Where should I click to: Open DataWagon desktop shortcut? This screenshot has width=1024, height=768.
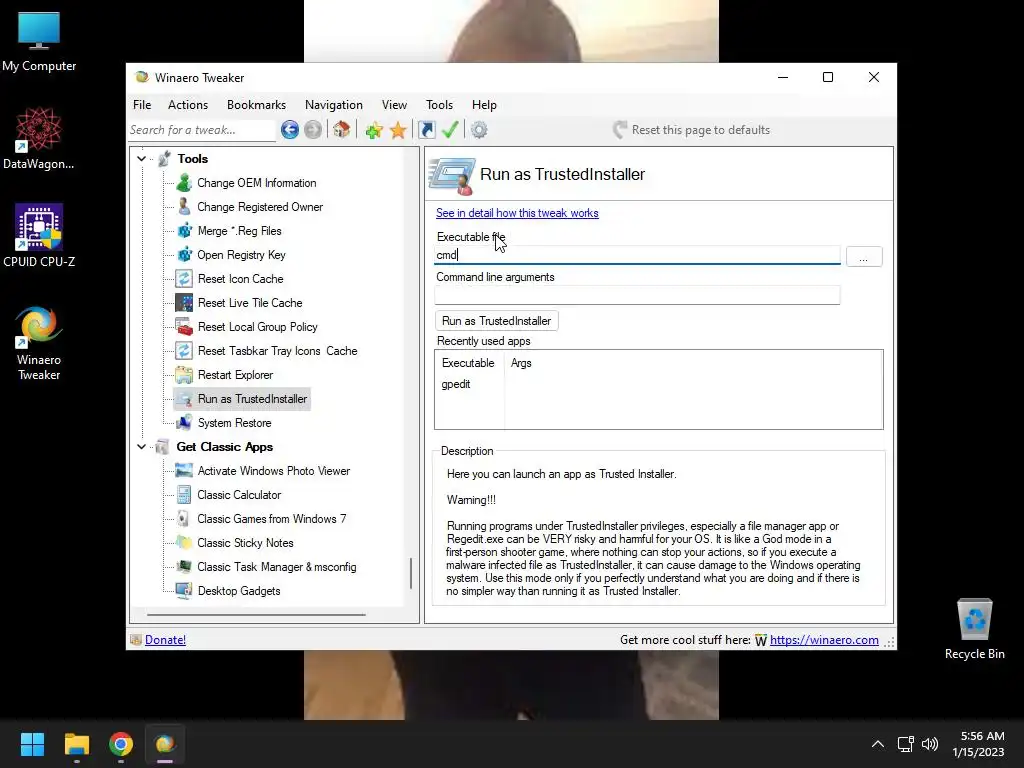pyautogui.click(x=39, y=138)
